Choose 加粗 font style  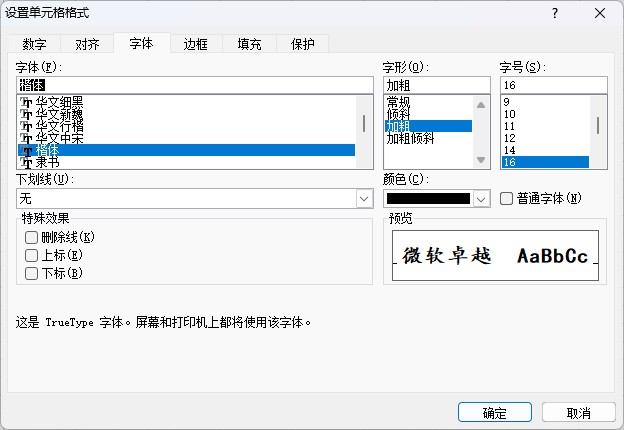(428, 126)
